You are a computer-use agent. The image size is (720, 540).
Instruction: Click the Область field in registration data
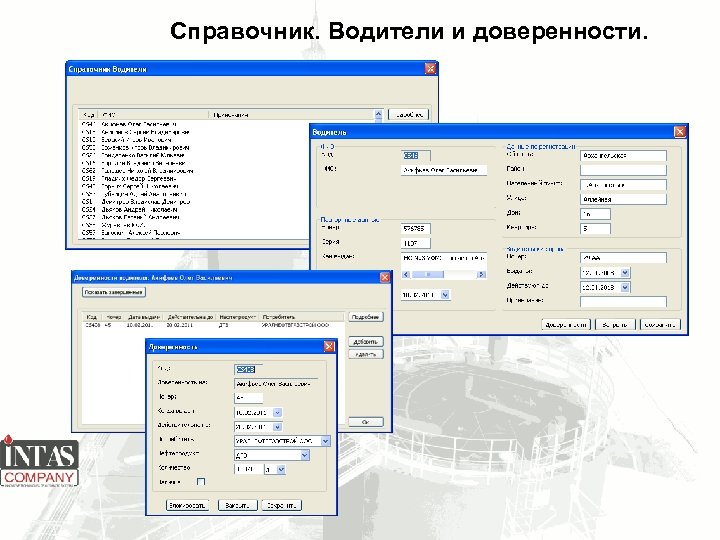(623, 156)
